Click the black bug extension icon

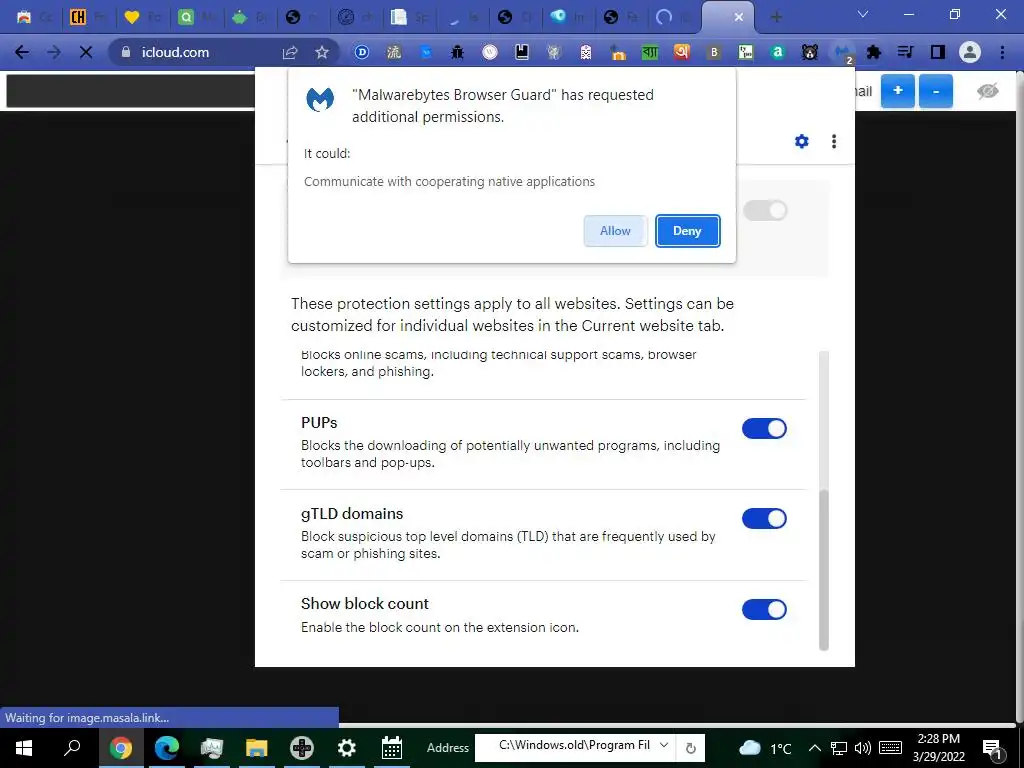pyautogui.click(x=458, y=52)
